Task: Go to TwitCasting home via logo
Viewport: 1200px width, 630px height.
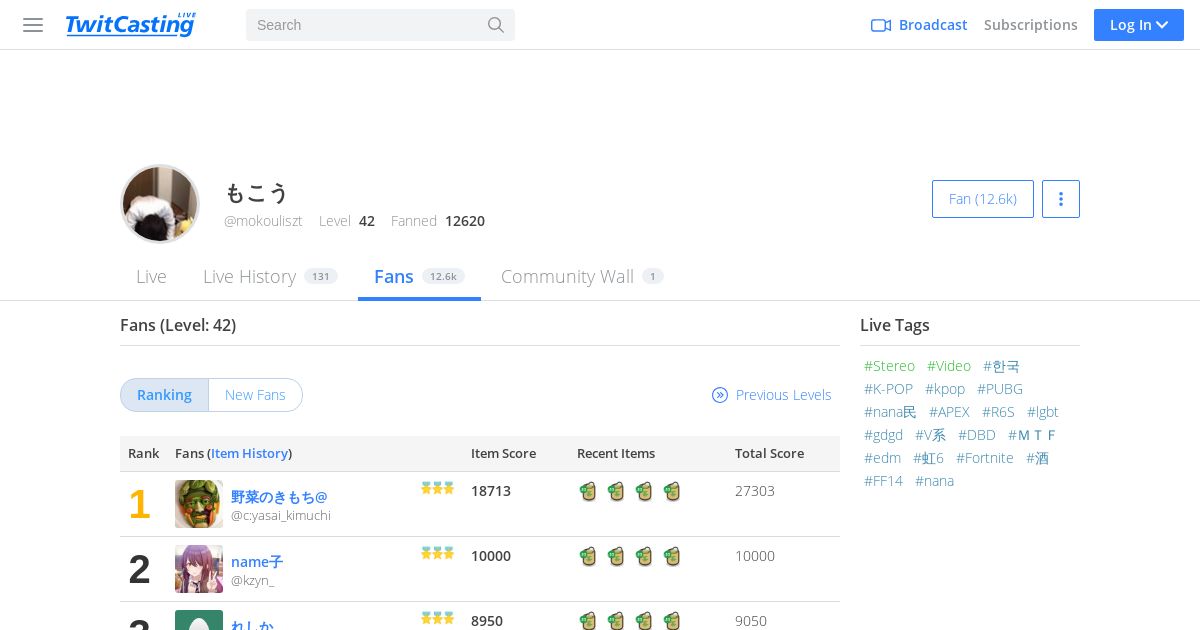Action: 131,25
